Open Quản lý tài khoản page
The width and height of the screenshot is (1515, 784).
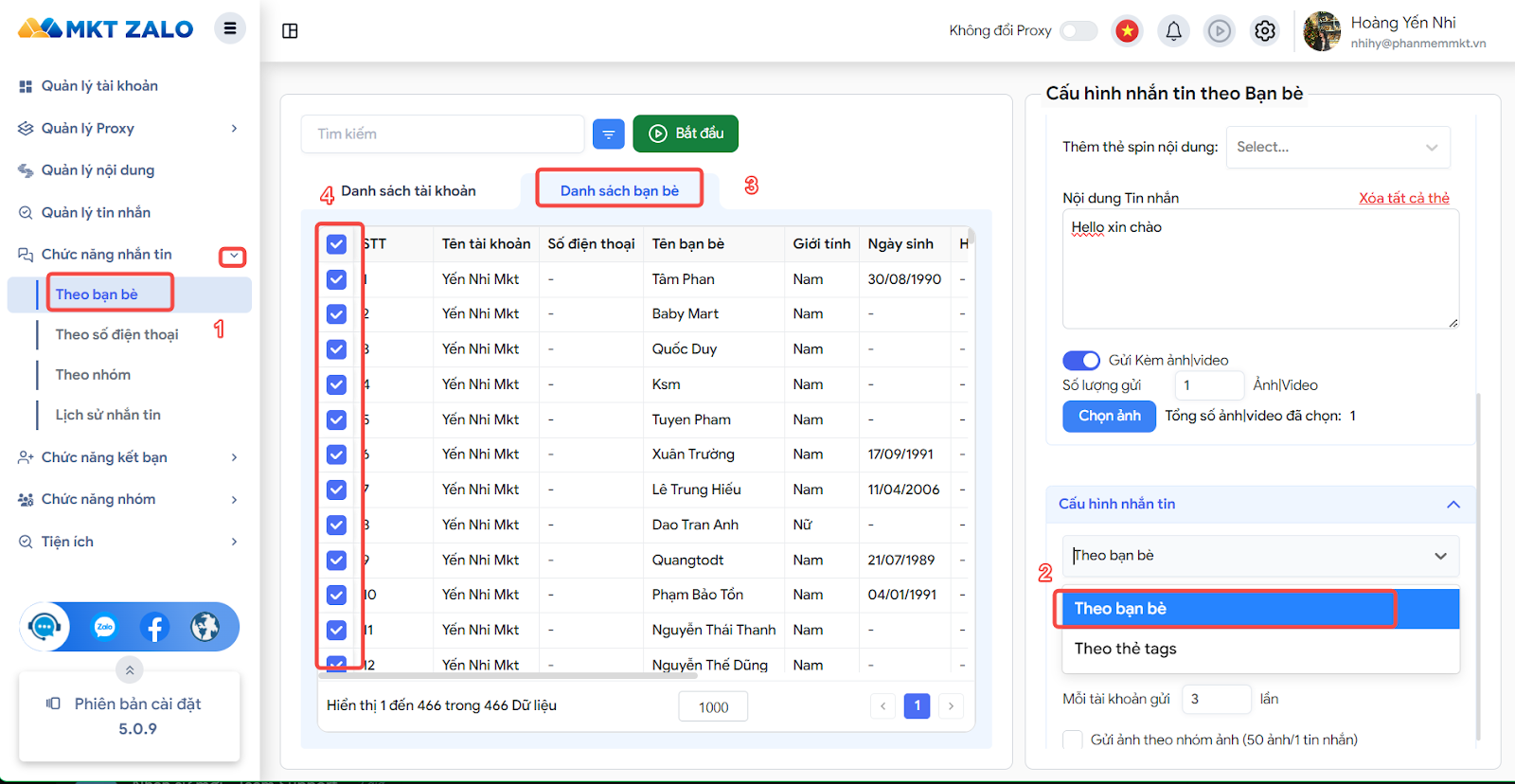point(99,86)
